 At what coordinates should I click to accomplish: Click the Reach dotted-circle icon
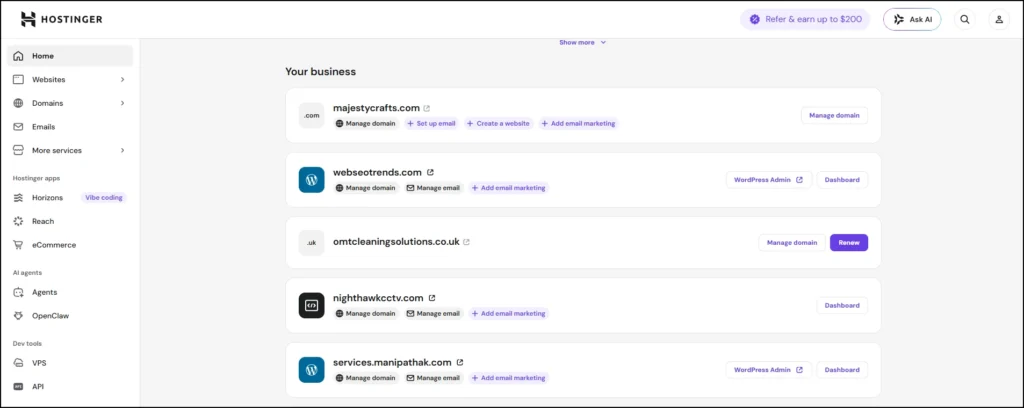pos(18,221)
